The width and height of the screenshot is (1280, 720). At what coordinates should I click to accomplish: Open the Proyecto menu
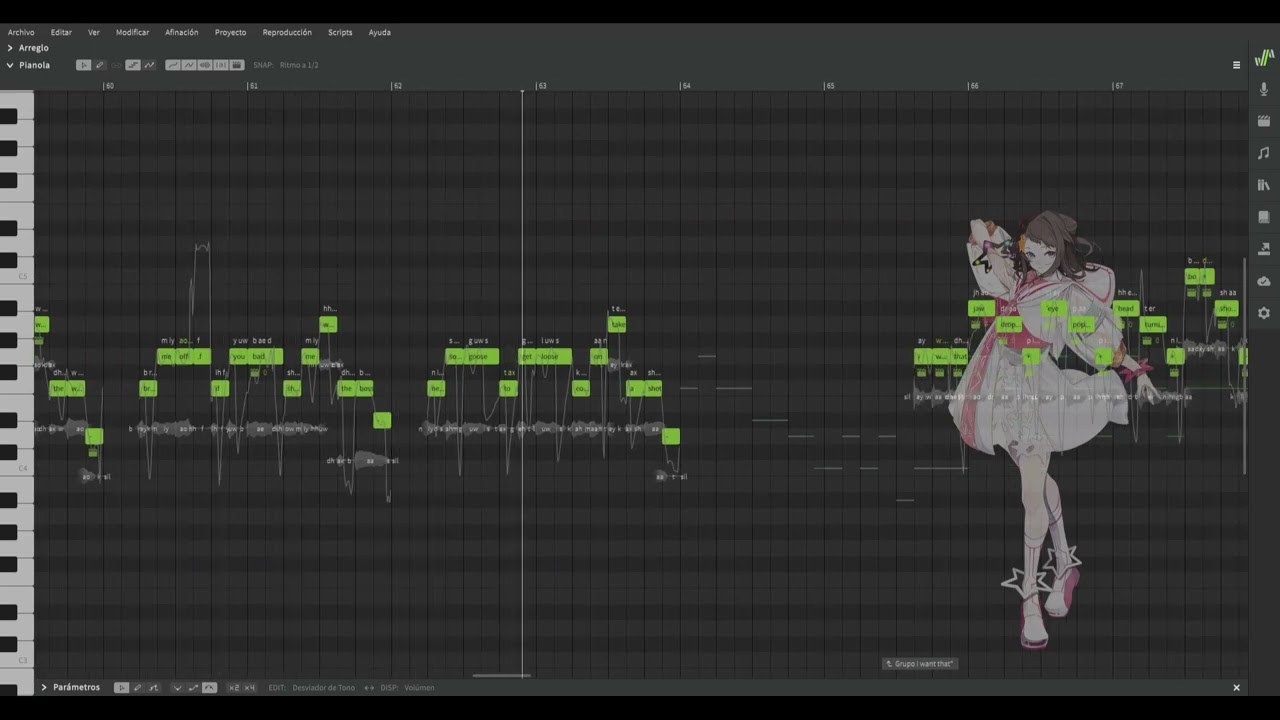pos(230,32)
